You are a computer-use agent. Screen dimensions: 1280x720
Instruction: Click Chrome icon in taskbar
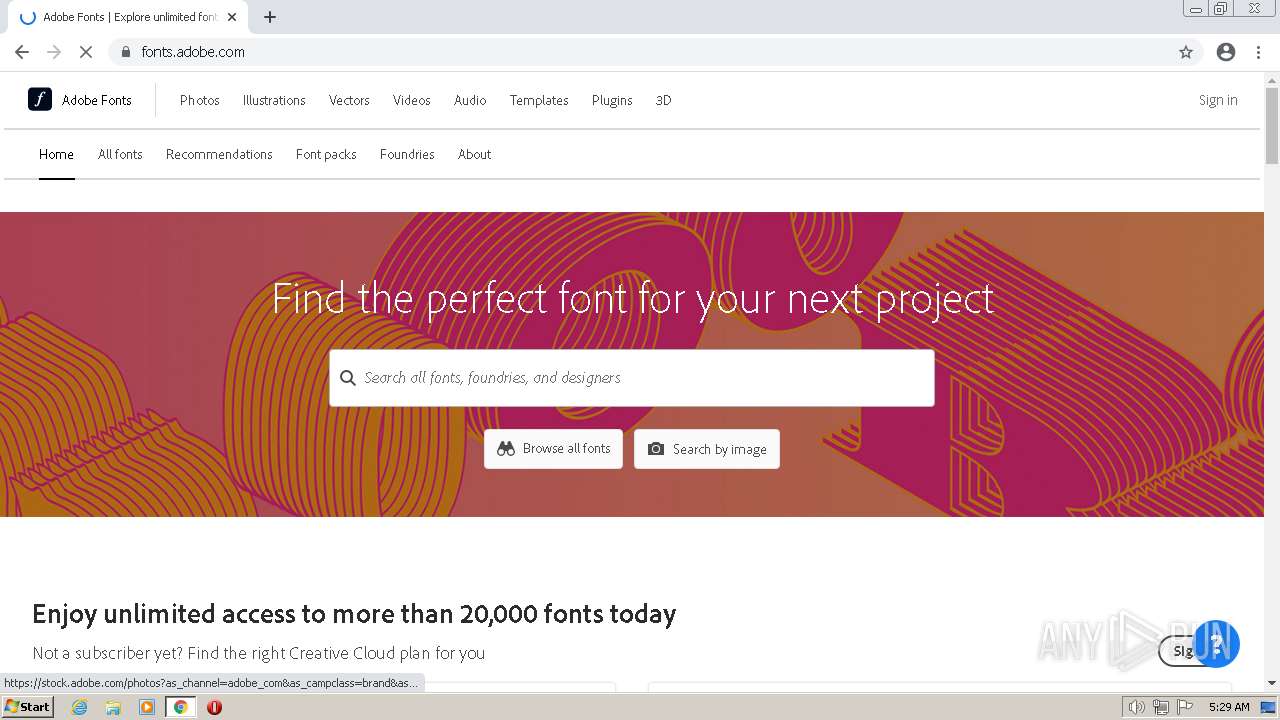pyautogui.click(x=181, y=707)
